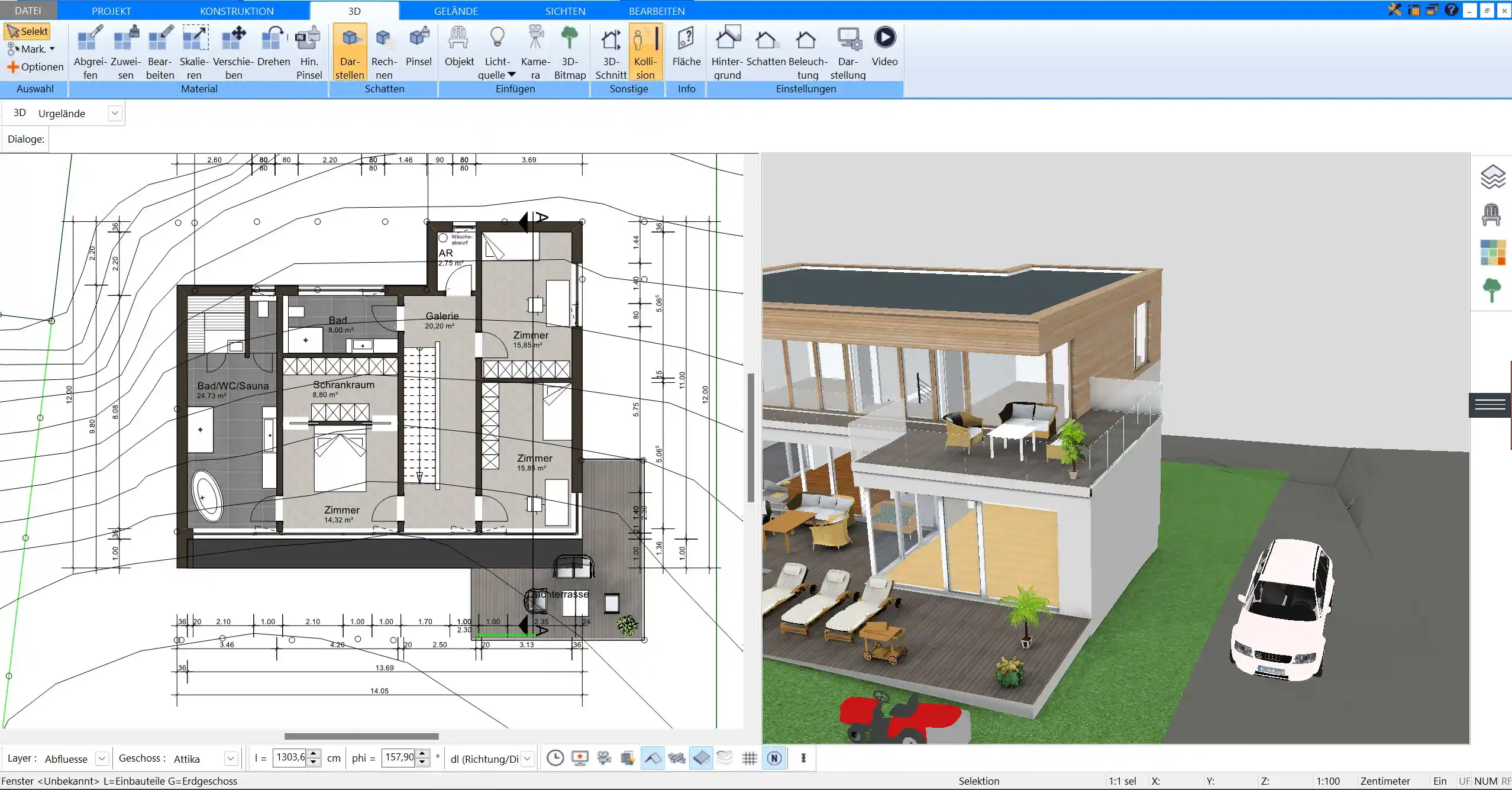The height and width of the screenshot is (790, 1512).
Task: Open the furniture chair catalog in sidebar
Action: pos(1491,215)
